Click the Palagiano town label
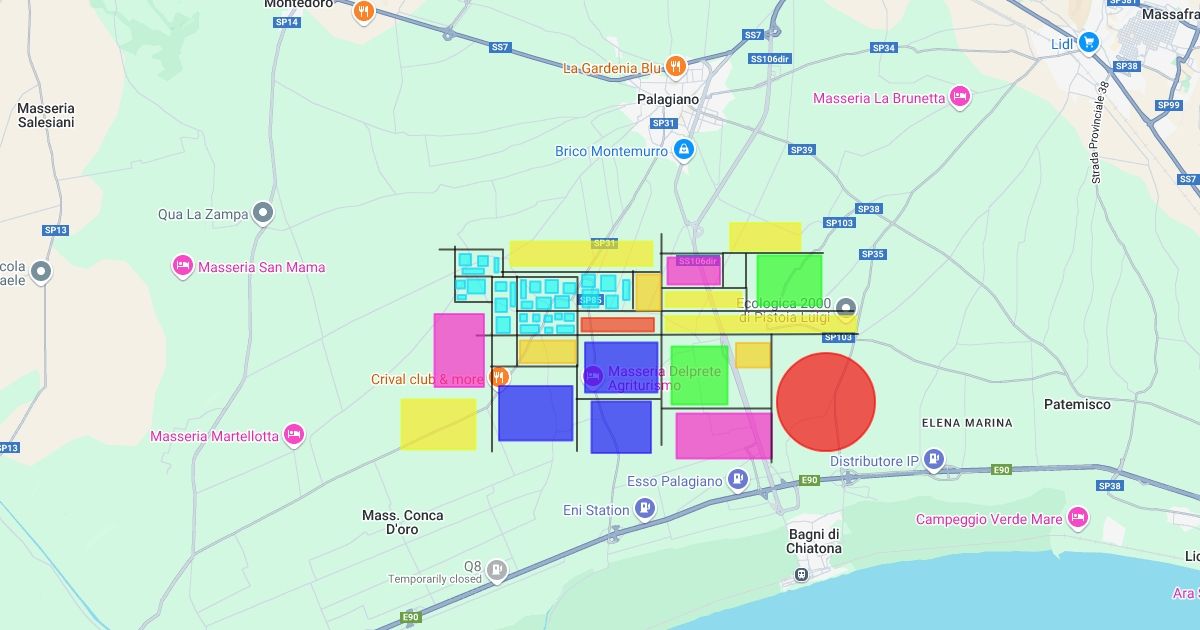The width and height of the screenshot is (1200, 630). pyautogui.click(x=668, y=100)
